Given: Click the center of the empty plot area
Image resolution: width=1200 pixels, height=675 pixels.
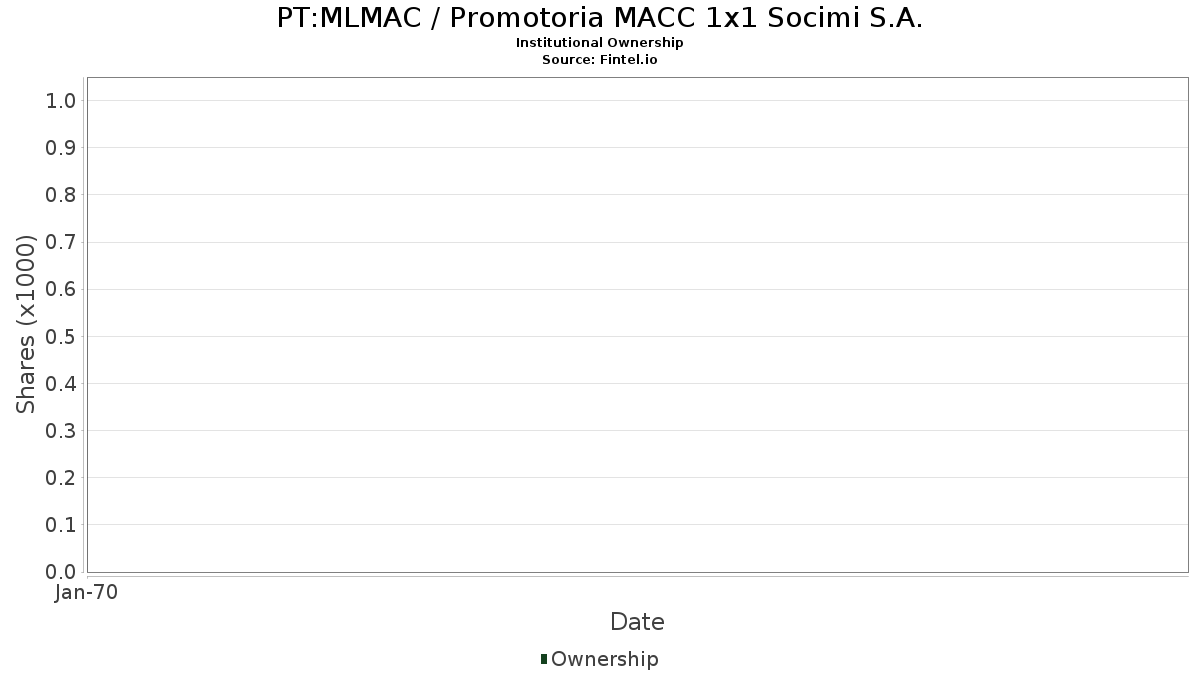Looking at the screenshot, I should point(637,325).
